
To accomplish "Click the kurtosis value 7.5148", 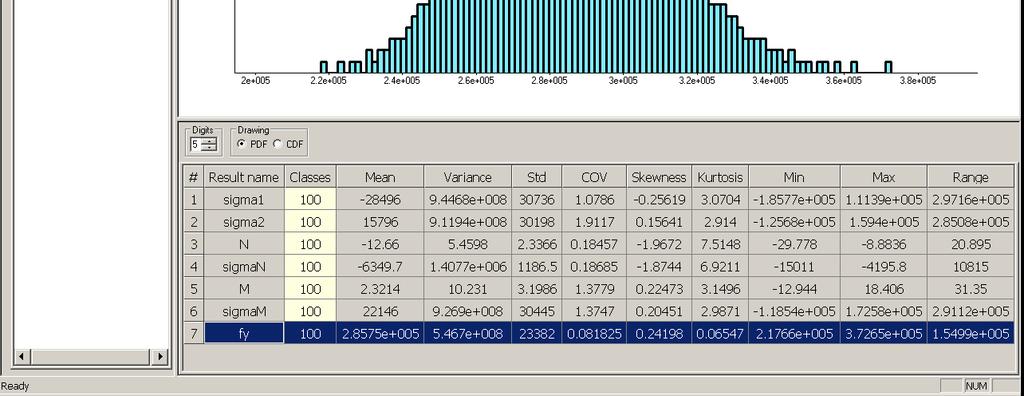I will pos(720,244).
